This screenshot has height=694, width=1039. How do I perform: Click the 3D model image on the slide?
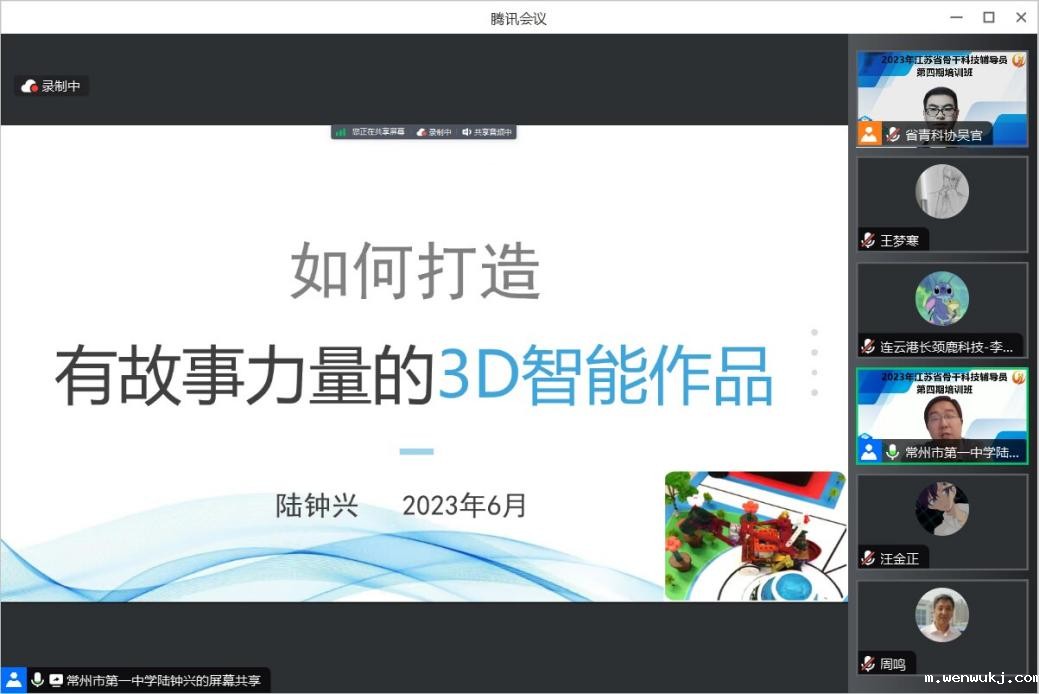tap(754, 536)
